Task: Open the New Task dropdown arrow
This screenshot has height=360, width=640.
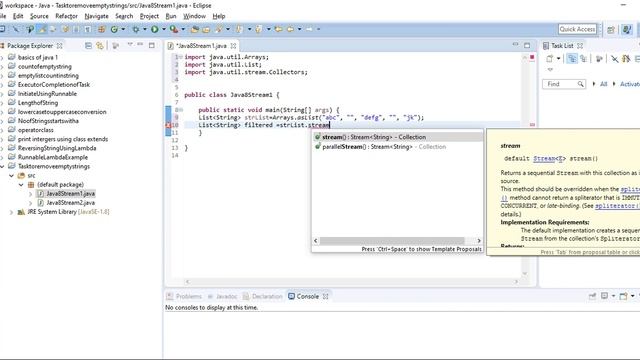Action: tap(558, 59)
